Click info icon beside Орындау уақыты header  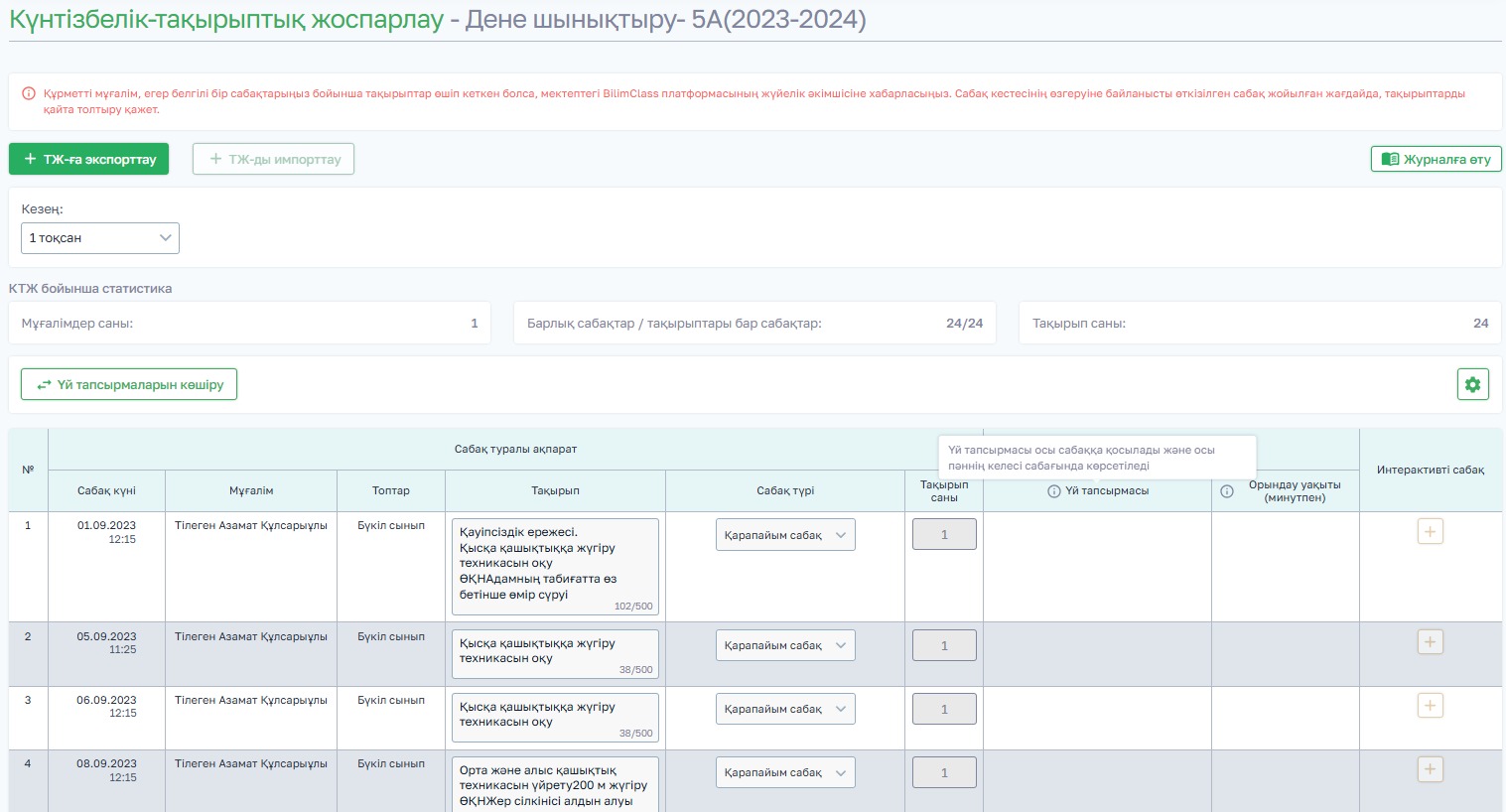click(x=1227, y=491)
